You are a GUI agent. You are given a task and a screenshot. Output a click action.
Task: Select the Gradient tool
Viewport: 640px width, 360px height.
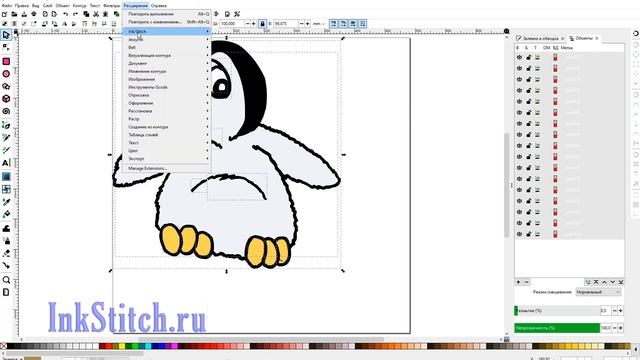[x=6, y=177]
